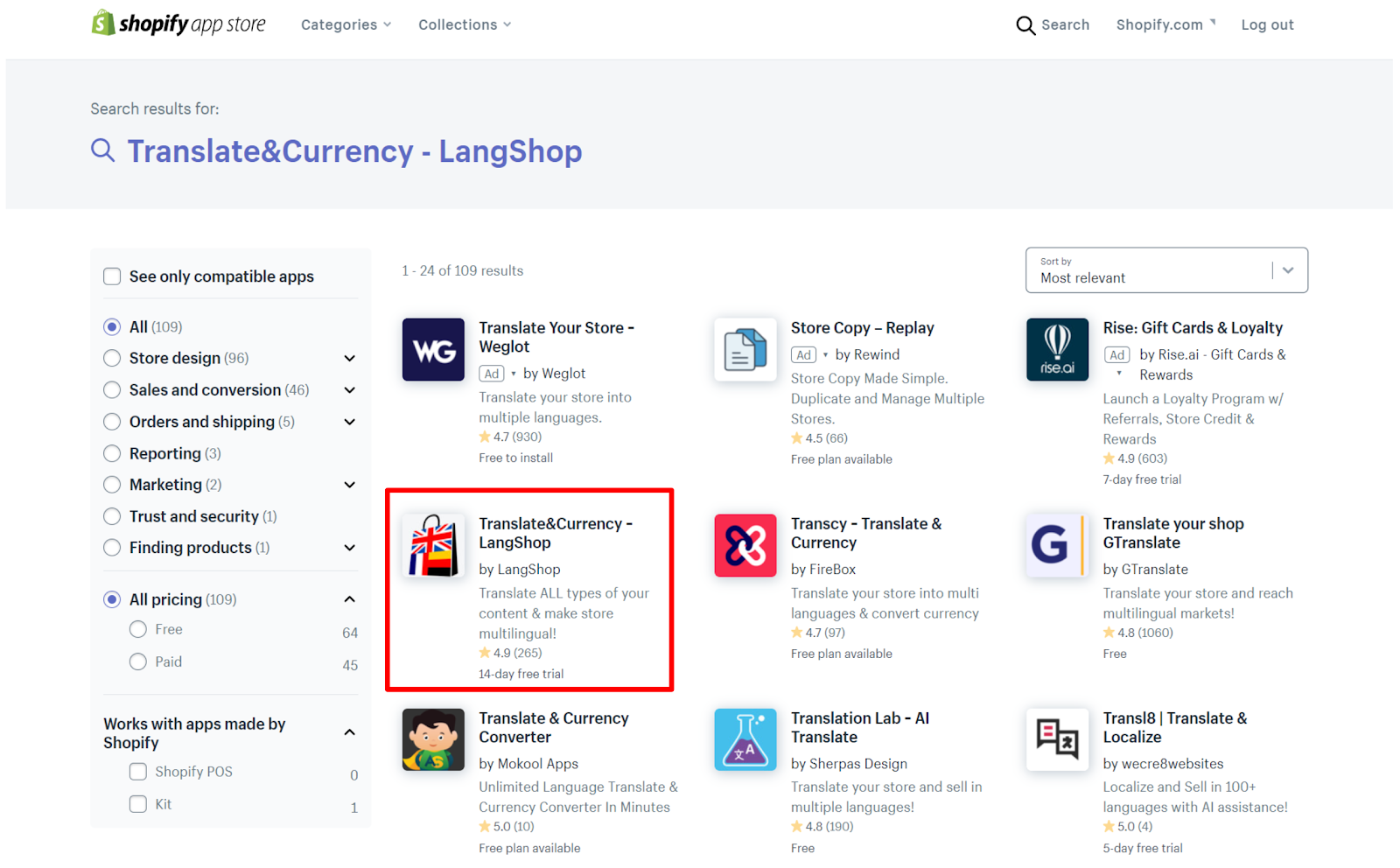Click the Ad badge on Rise listing

tap(1116, 354)
